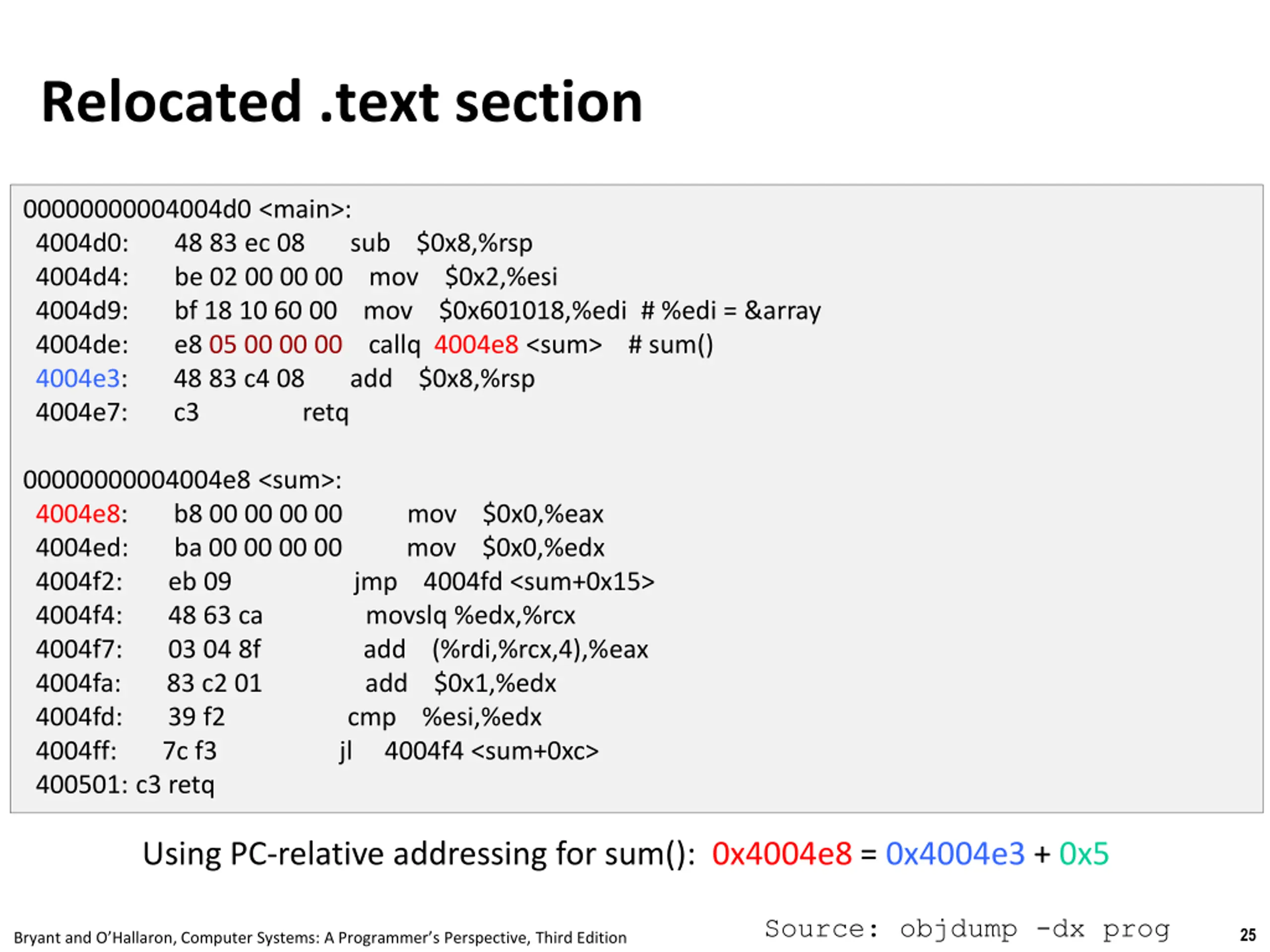Select the instruction "sub $0x8,%rsp"
The height and width of the screenshot is (952, 1270).
[441, 243]
